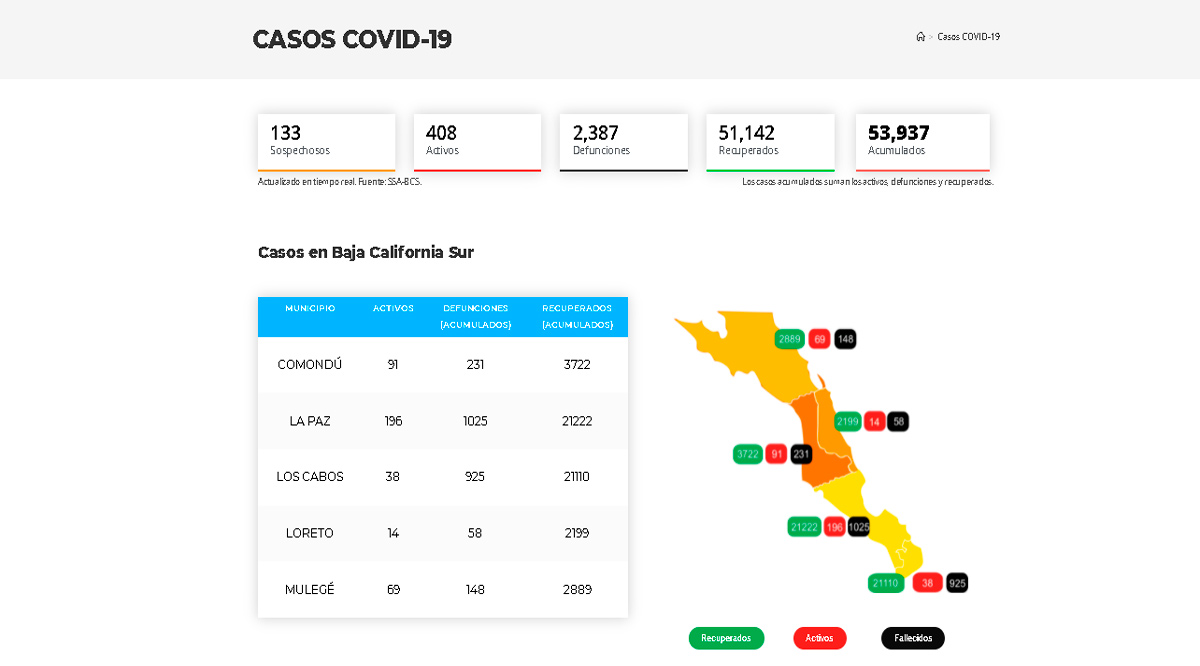Click the red 14 map badge
The height and width of the screenshot is (666, 1200).
click(x=875, y=422)
